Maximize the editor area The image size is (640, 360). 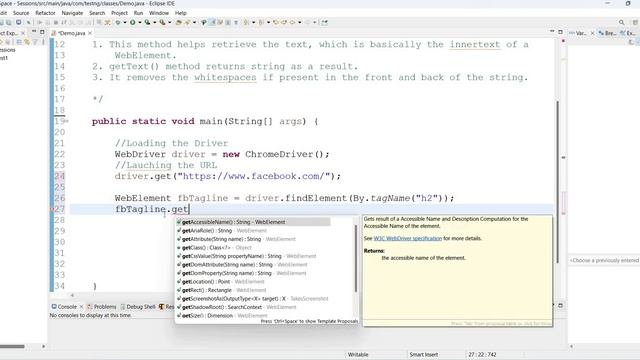[x=560, y=31]
